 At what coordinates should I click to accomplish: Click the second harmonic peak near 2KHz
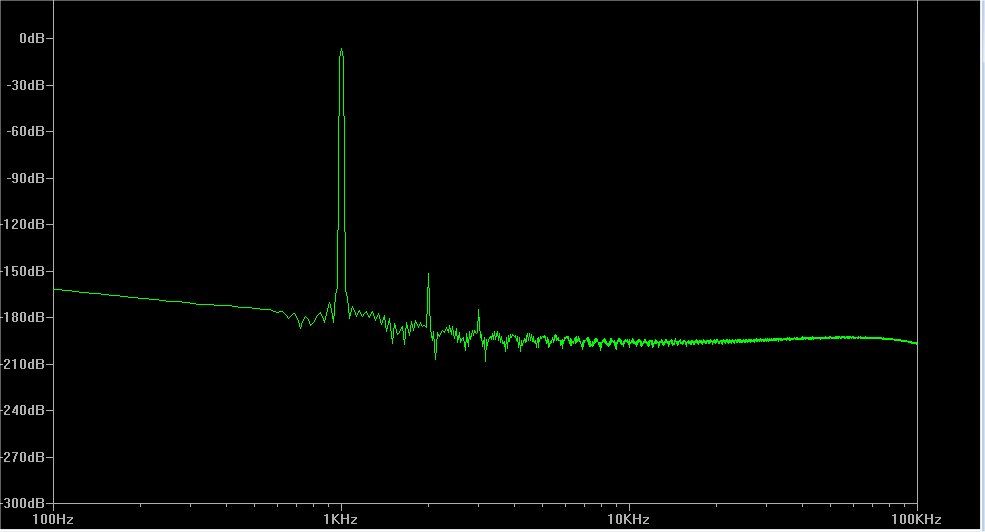tap(428, 275)
